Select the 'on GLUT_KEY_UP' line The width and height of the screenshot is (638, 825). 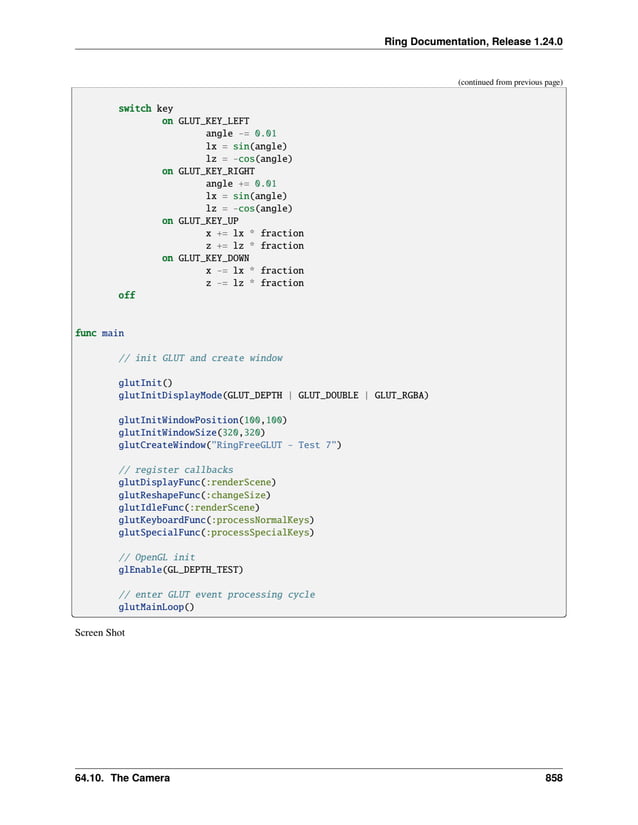200,221
